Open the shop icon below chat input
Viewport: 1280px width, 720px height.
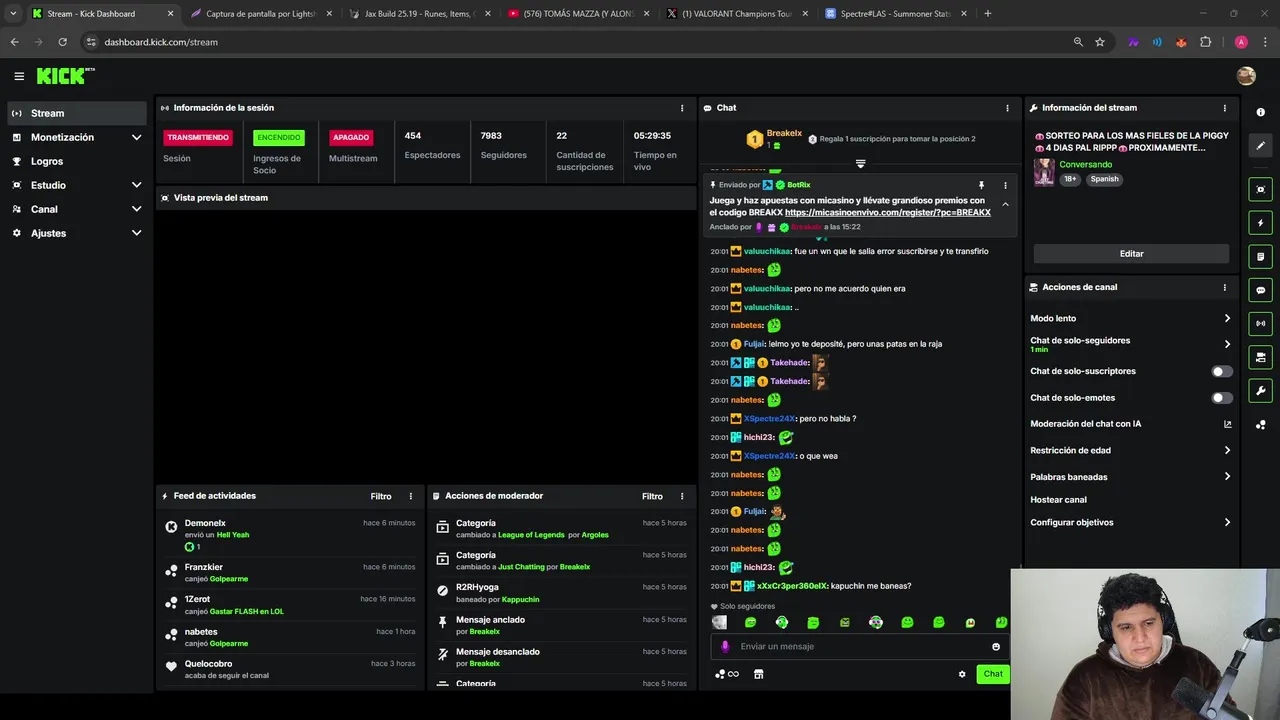click(x=758, y=674)
